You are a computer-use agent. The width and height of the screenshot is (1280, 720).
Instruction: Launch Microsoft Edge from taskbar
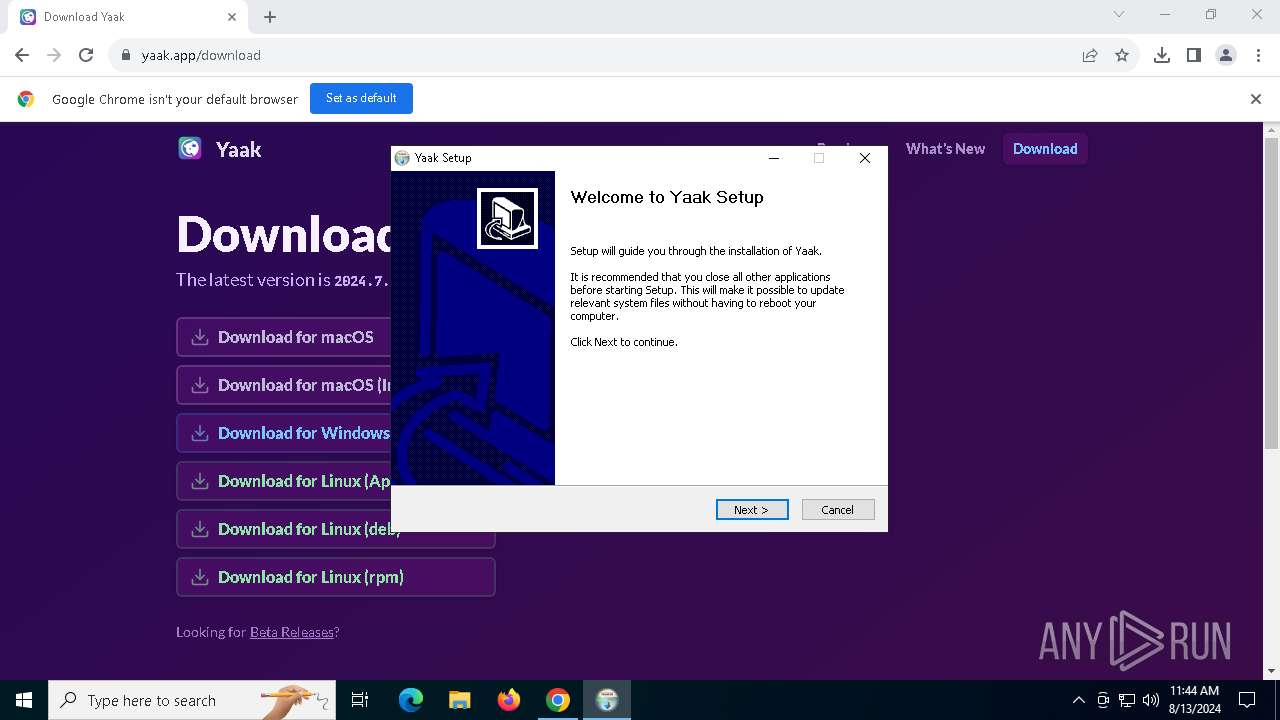411,700
